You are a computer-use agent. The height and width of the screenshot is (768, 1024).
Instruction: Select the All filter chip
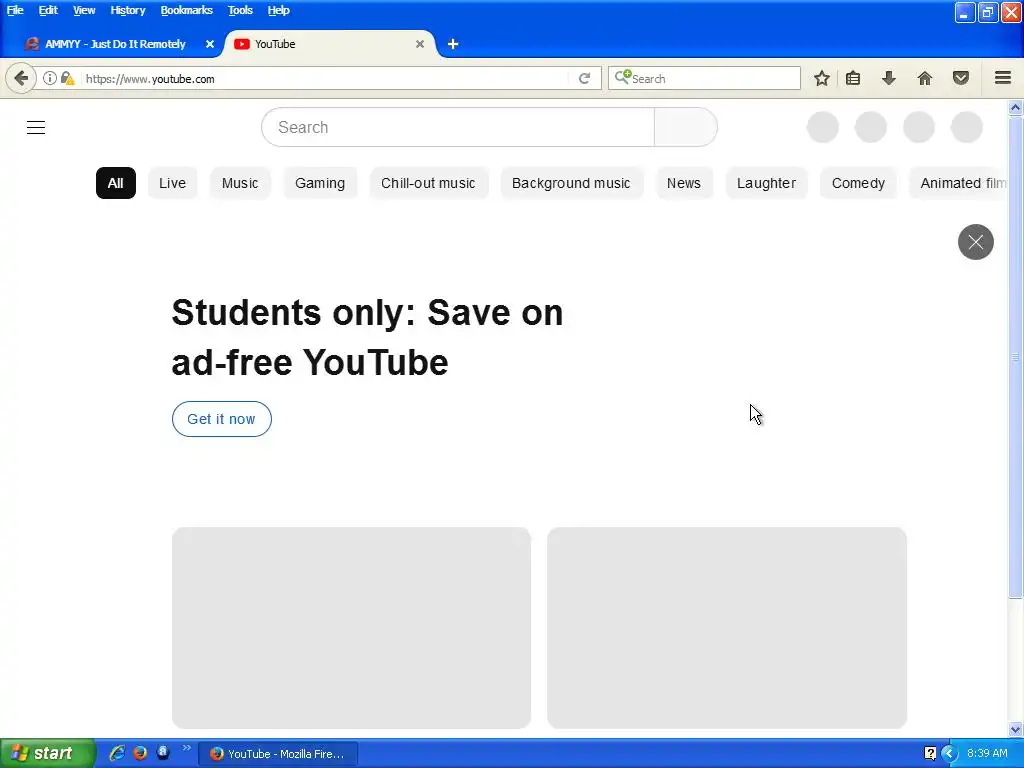click(116, 183)
